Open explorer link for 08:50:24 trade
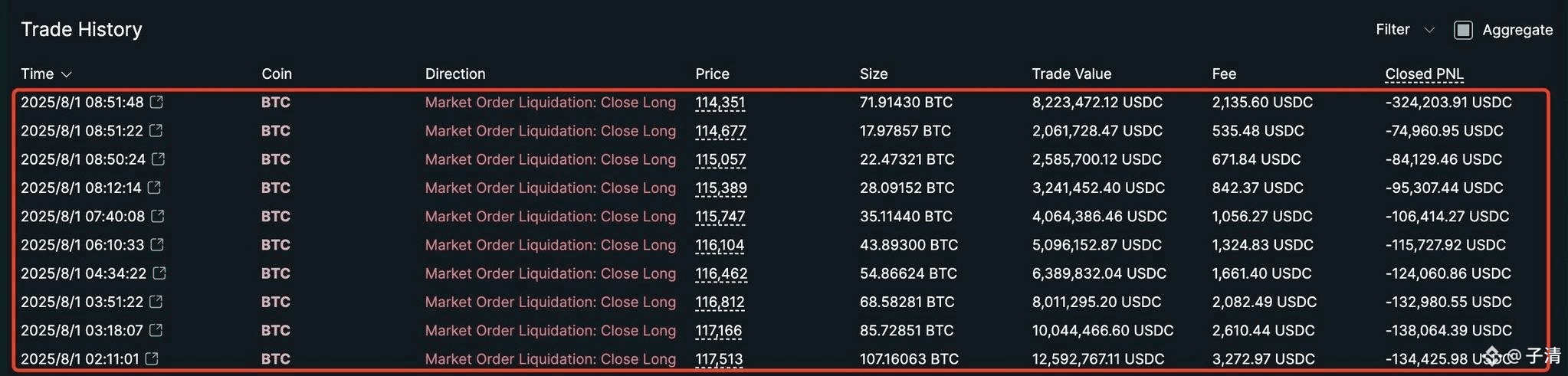The height and width of the screenshot is (376, 1568). coord(158,159)
